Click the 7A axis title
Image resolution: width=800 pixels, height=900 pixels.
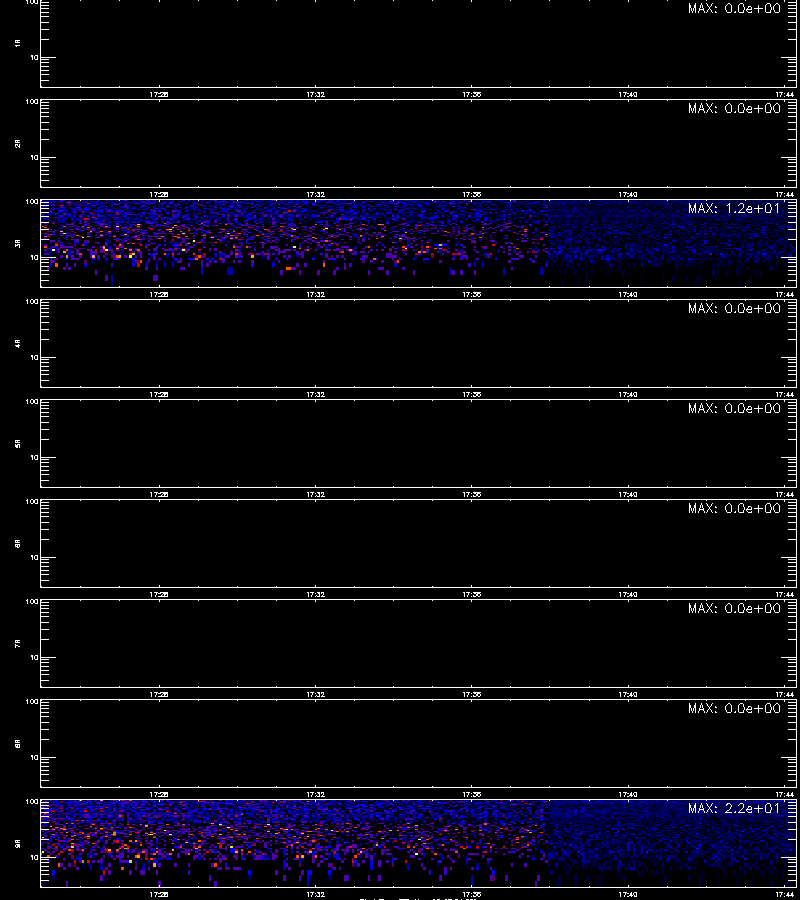18,643
